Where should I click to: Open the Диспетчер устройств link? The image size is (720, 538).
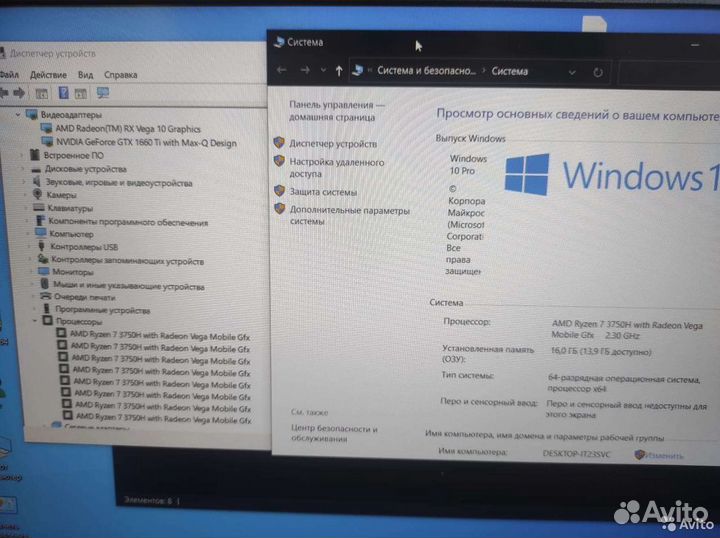(333, 144)
